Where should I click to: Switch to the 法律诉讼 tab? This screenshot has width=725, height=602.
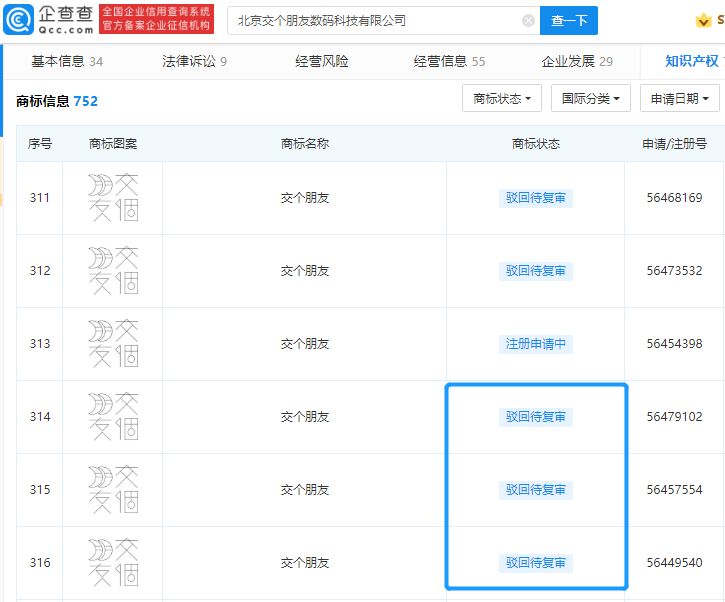[194, 61]
